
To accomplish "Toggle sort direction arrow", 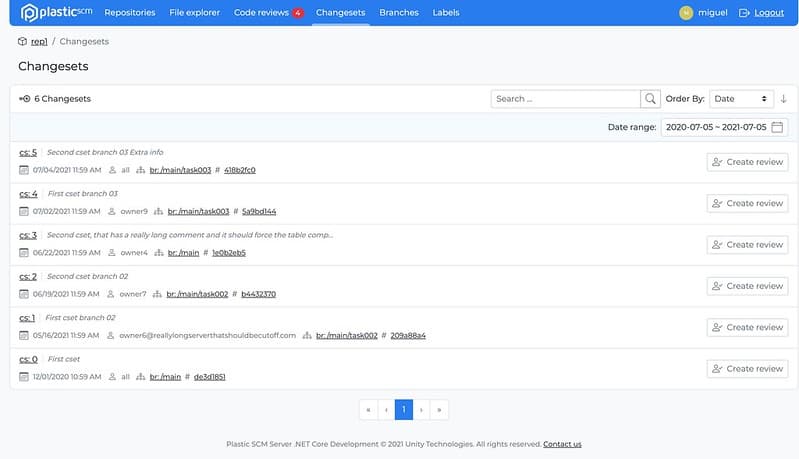I will (784, 99).
